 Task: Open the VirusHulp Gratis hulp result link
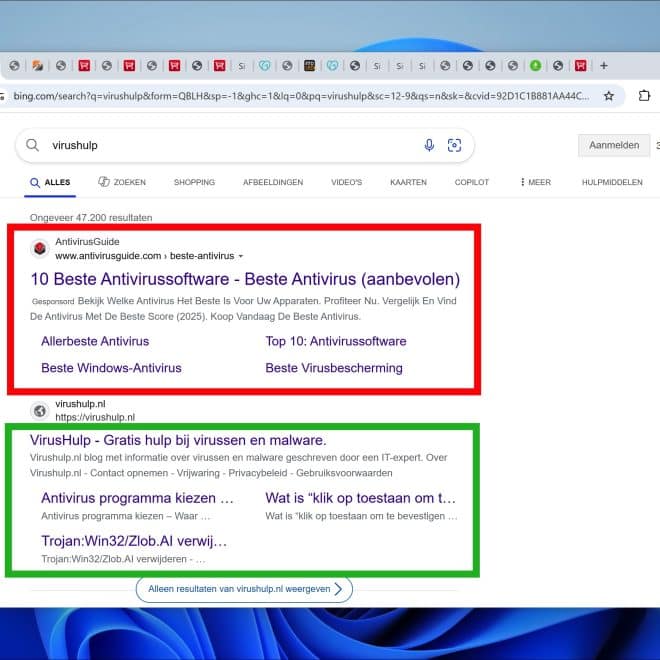[x=178, y=440]
